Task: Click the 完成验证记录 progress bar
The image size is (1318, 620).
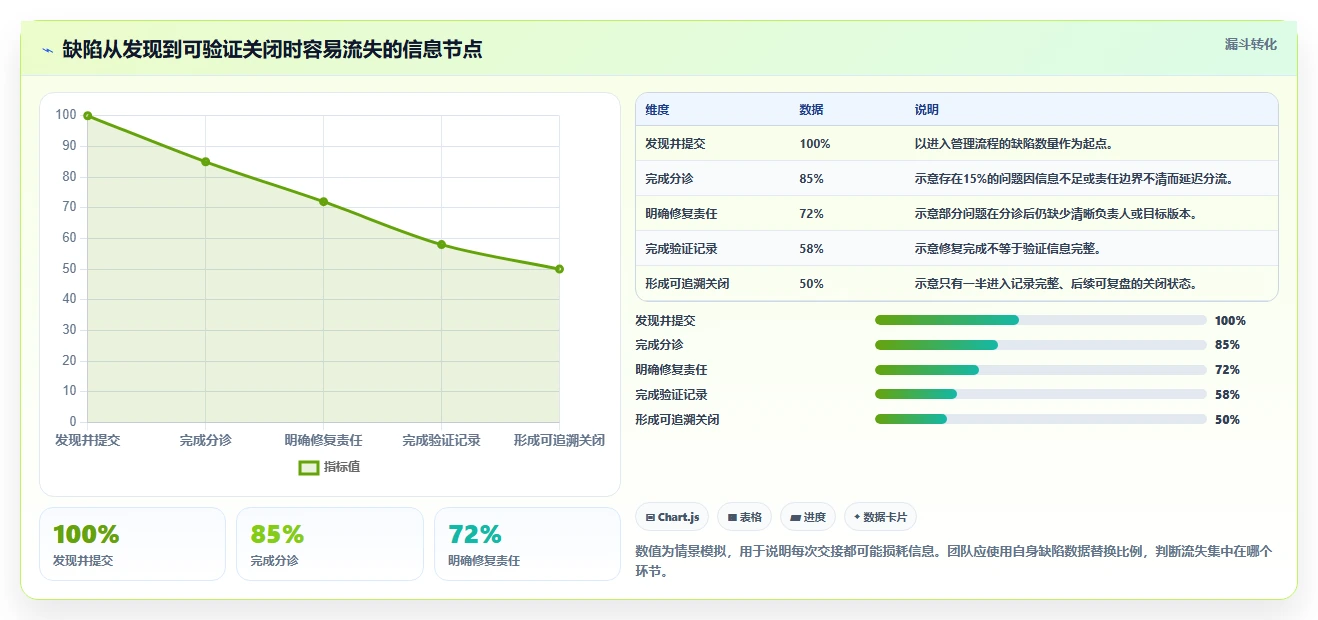Action: (x=1040, y=394)
